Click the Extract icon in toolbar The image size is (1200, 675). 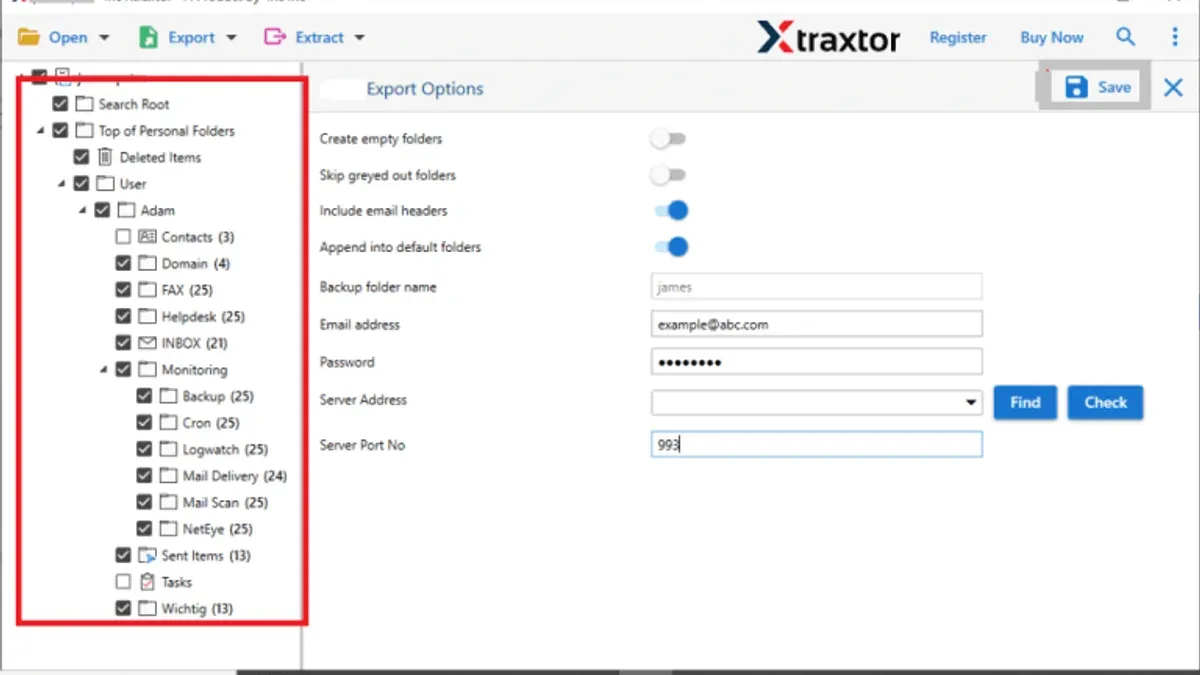[x=274, y=37]
